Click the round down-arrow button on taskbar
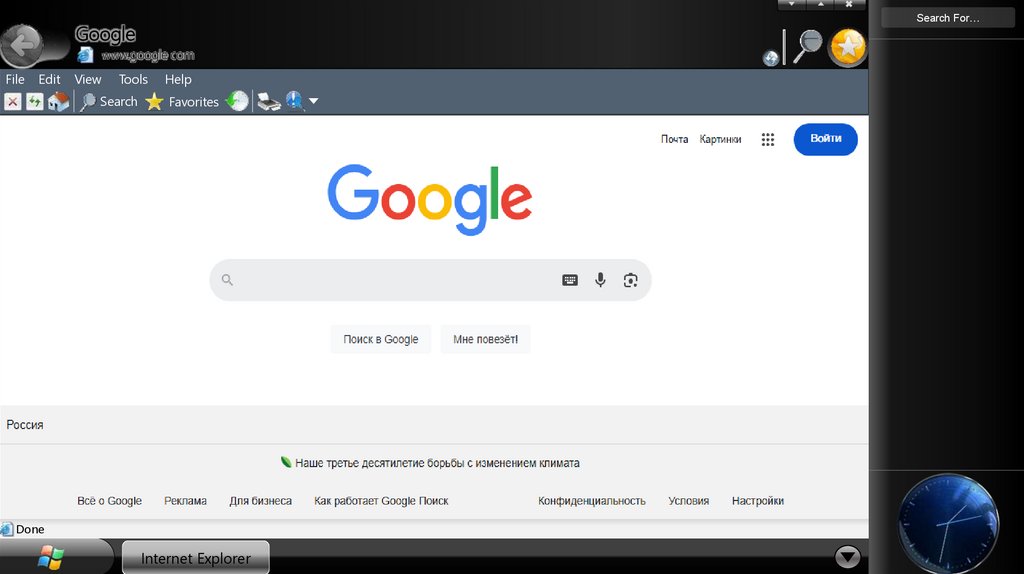 [x=848, y=557]
